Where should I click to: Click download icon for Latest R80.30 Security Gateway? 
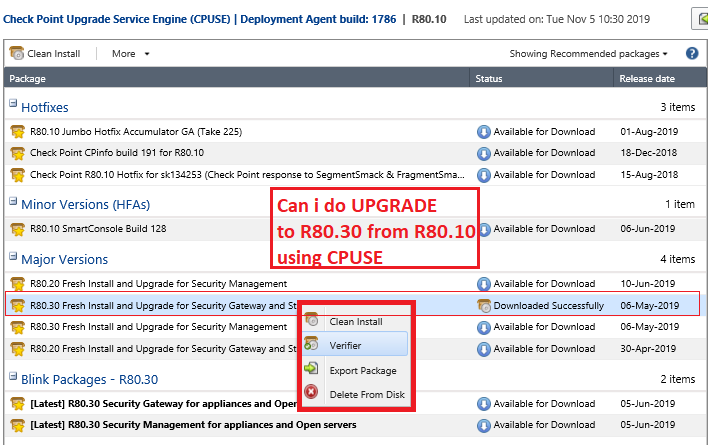pyautogui.click(x=484, y=404)
